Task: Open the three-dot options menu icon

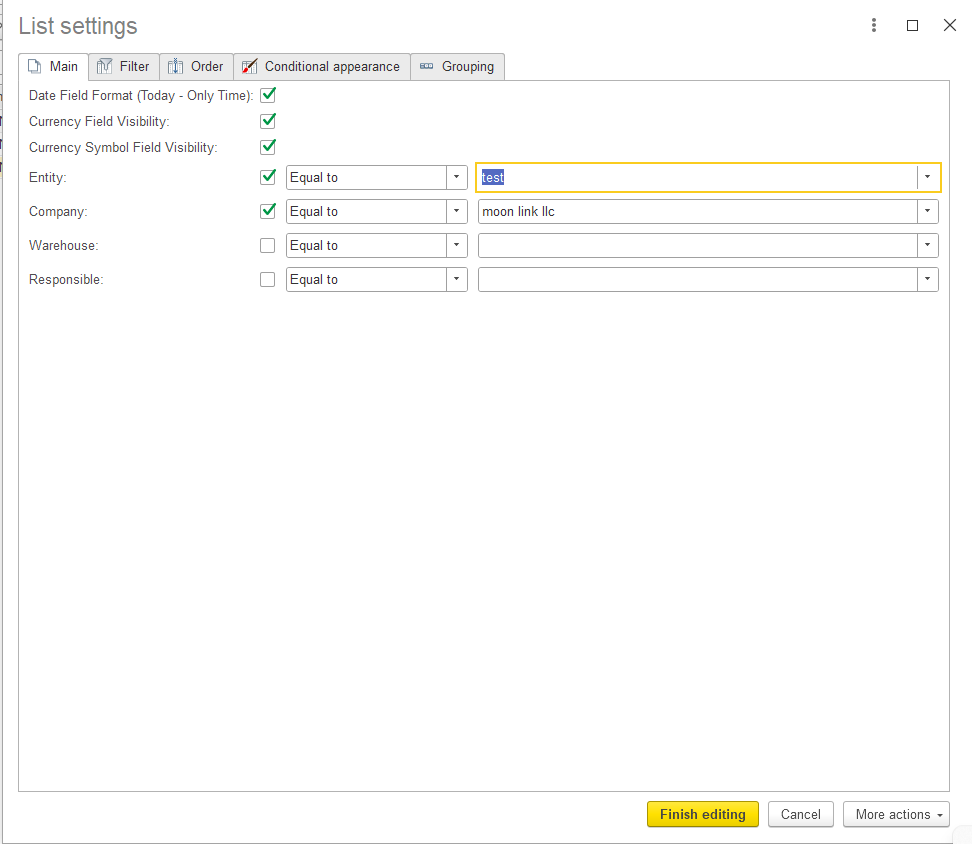Action: (x=873, y=25)
